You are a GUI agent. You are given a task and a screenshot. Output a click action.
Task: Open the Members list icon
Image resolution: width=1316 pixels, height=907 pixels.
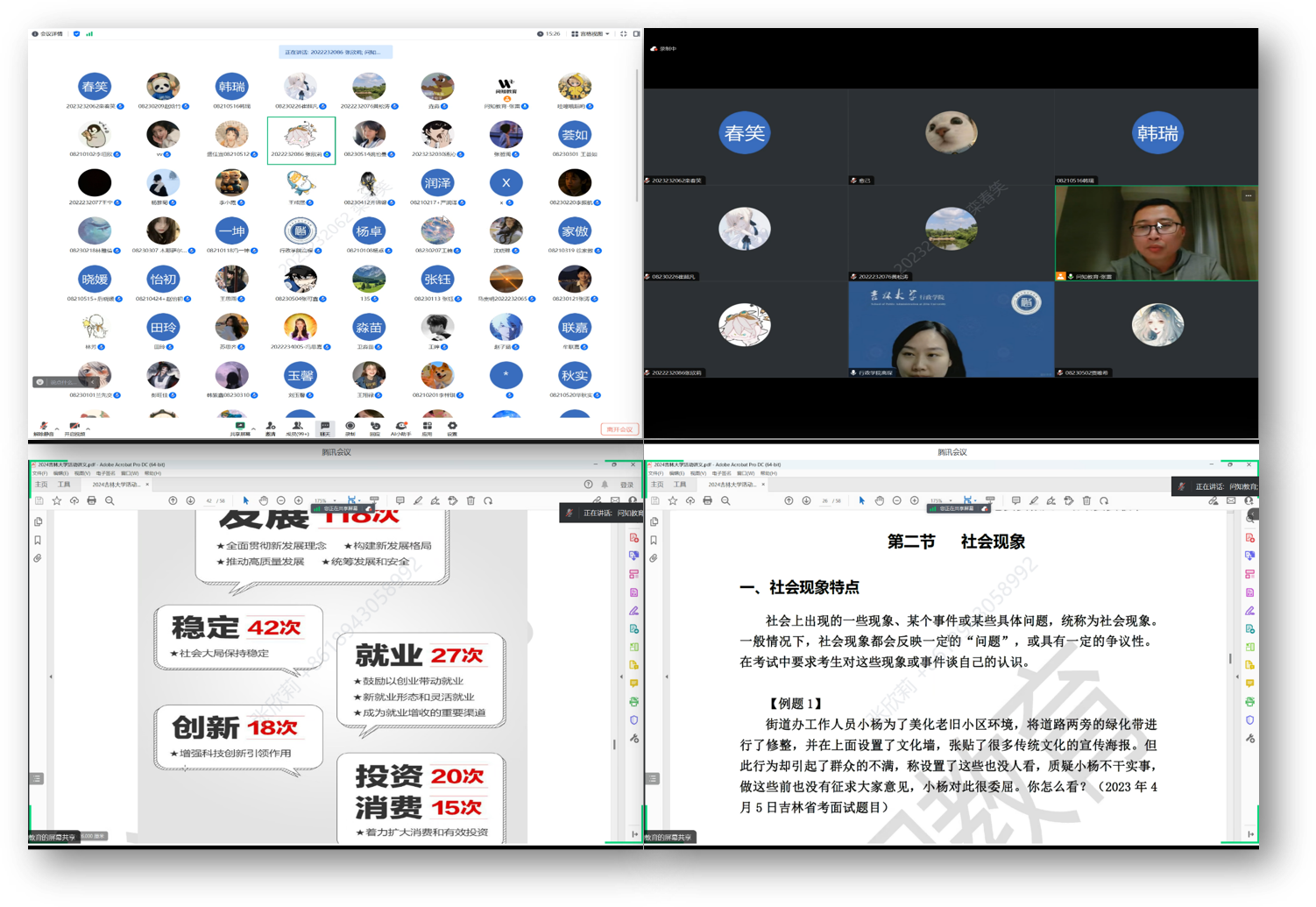click(x=297, y=427)
